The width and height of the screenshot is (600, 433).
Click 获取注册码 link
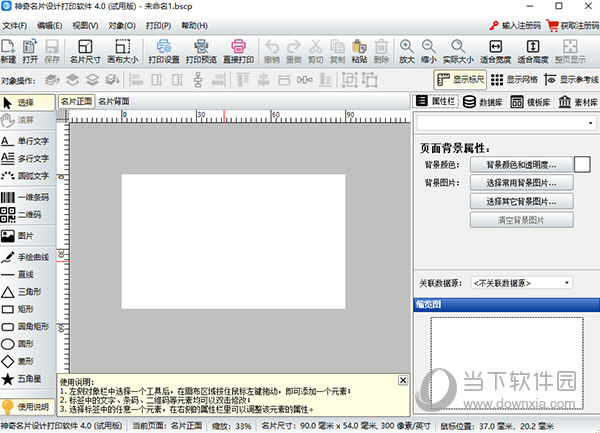tap(572, 26)
